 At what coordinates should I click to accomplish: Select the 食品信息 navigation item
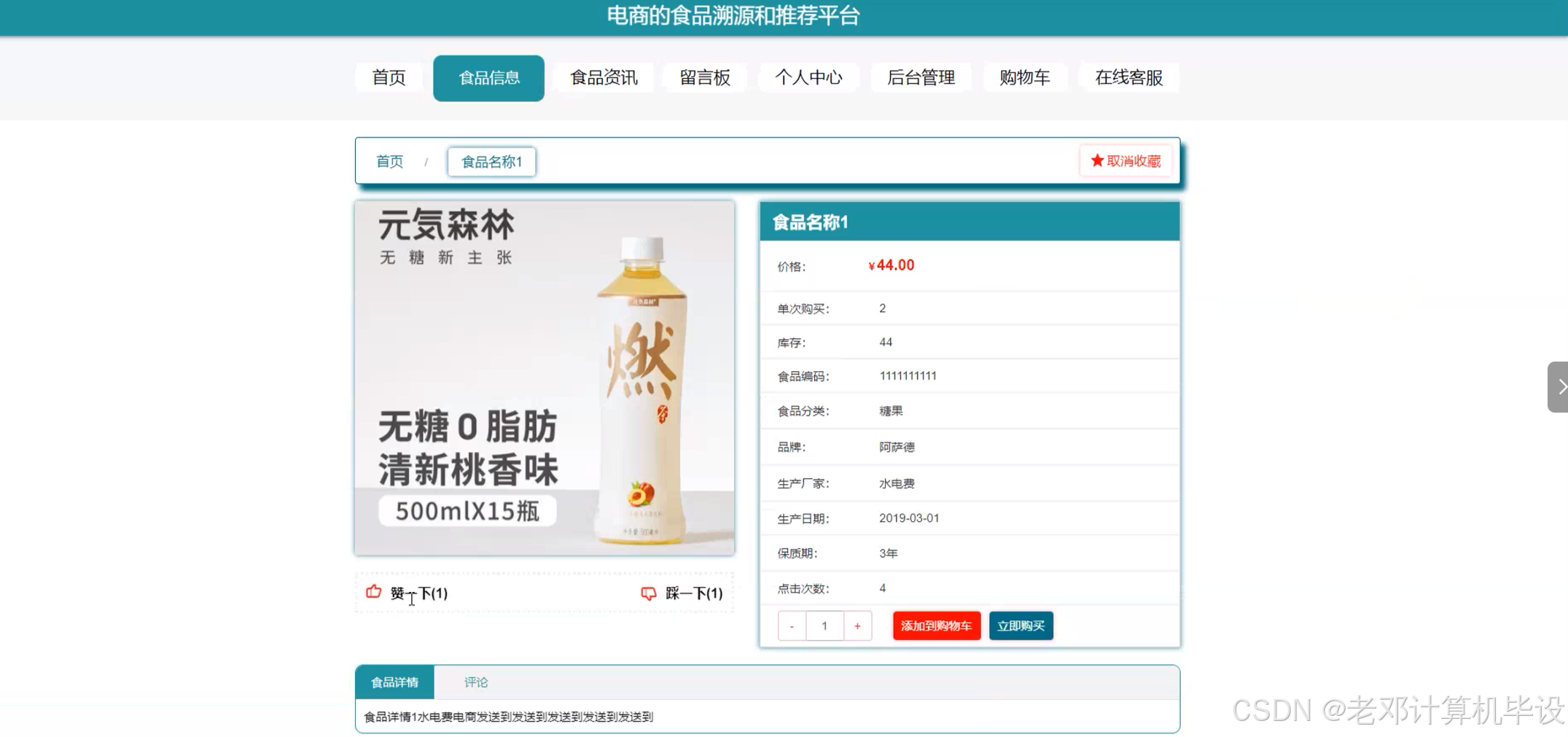(x=488, y=77)
